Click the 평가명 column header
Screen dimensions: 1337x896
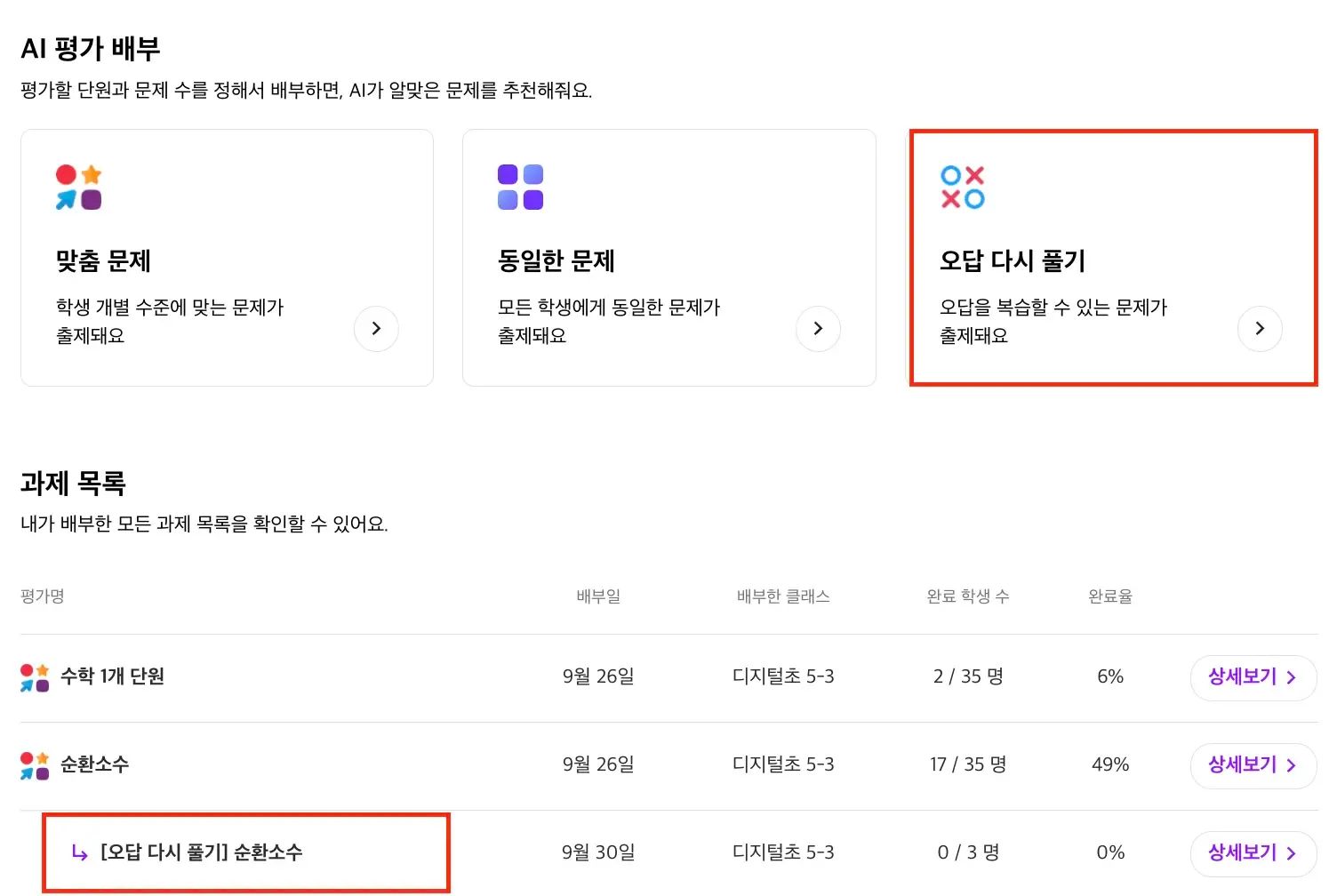[x=42, y=596]
